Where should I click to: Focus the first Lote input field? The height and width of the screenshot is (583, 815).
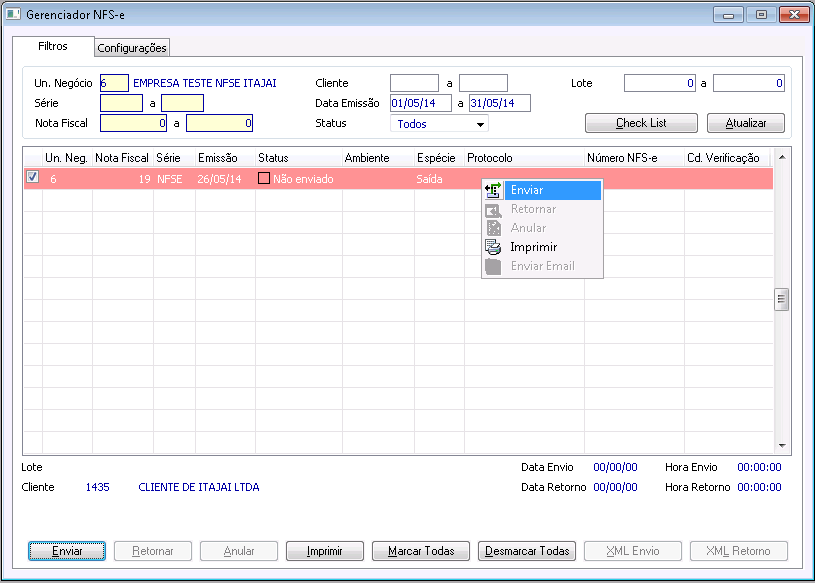click(660, 83)
